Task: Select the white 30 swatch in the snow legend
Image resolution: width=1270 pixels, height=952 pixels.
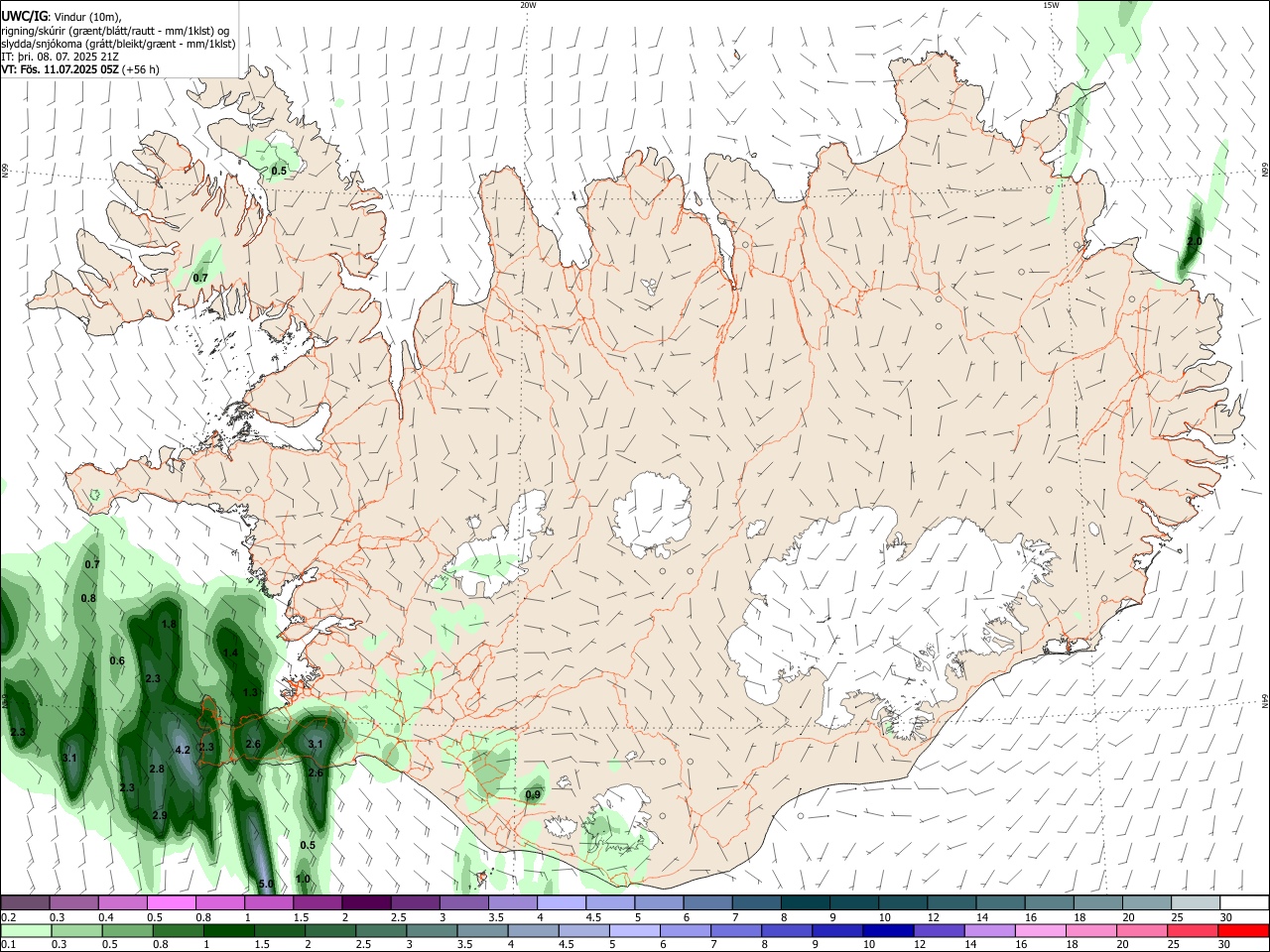Action: [1244, 902]
